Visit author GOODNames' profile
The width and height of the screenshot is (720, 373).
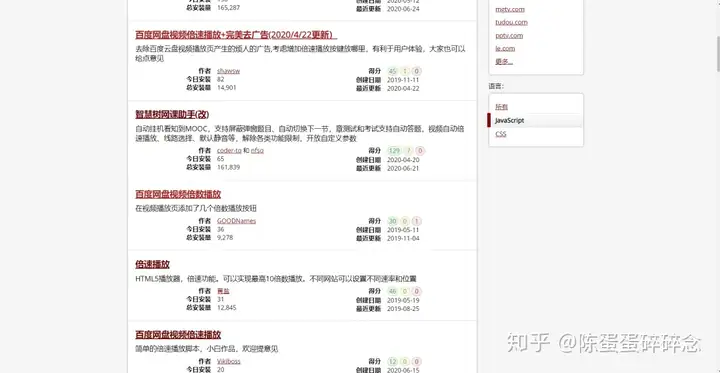(x=236, y=221)
